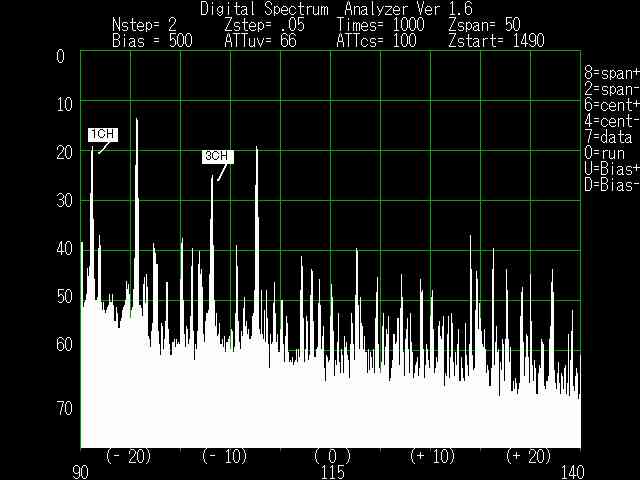Click the Zstep= .05 parameter
Viewport: 640px width, 480px height.
[x=264, y=25]
